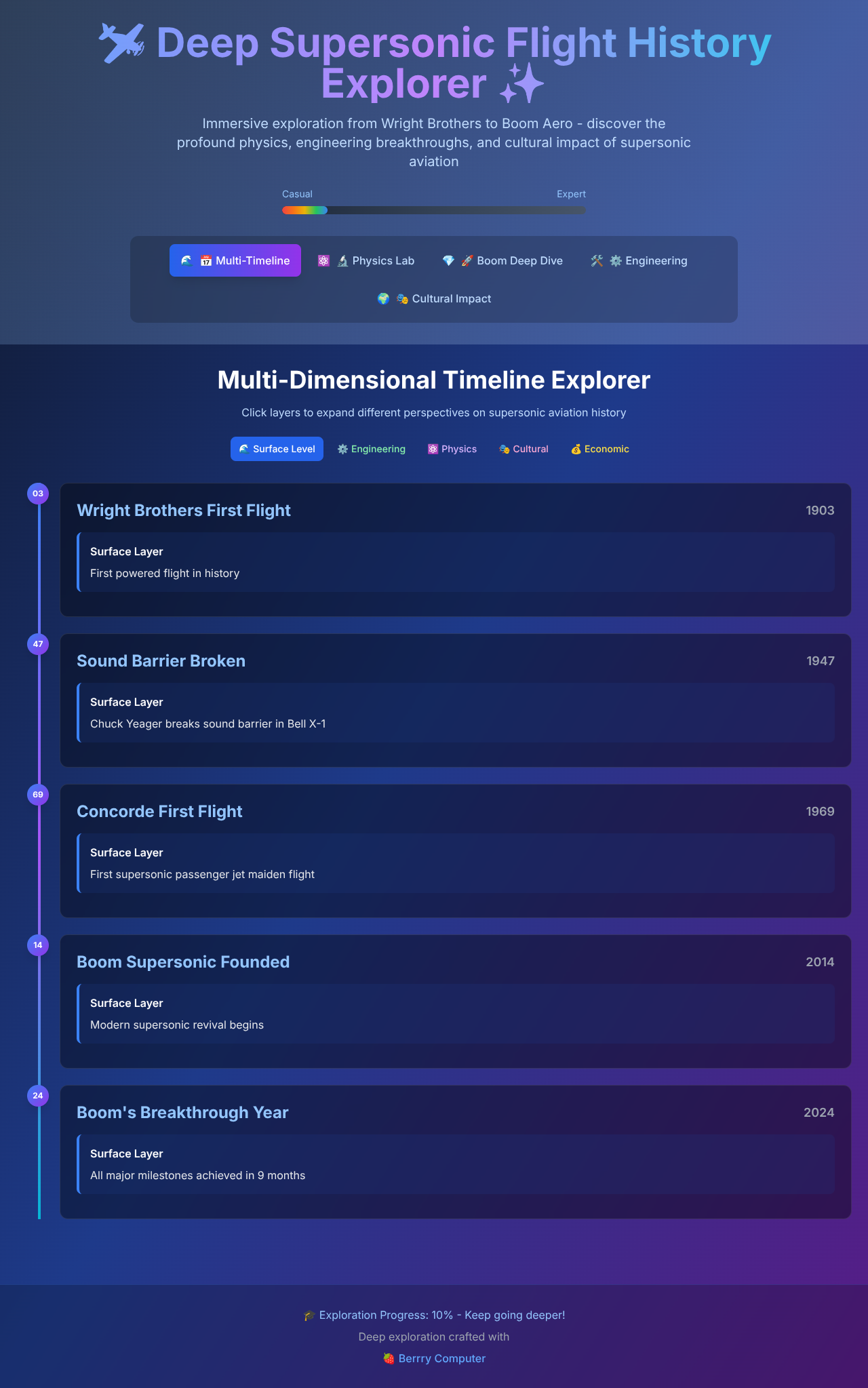Click the 2014 year label

[820, 961]
